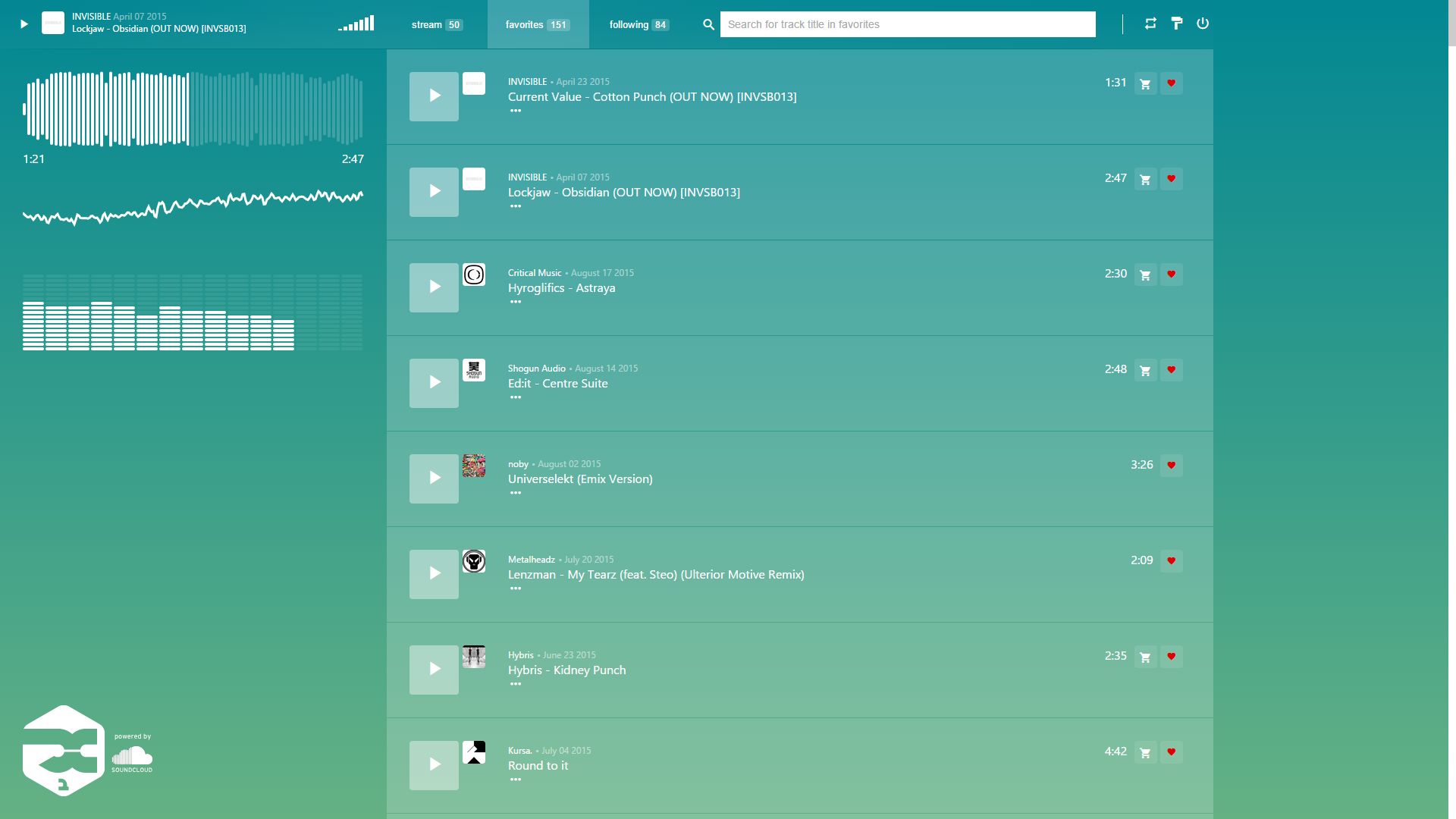Image resolution: width=1456 pixels, height=819 pixels.
Task: Toggle favorite heart on Hybris - Kidney Punch
Action: tap(1171, 657)
